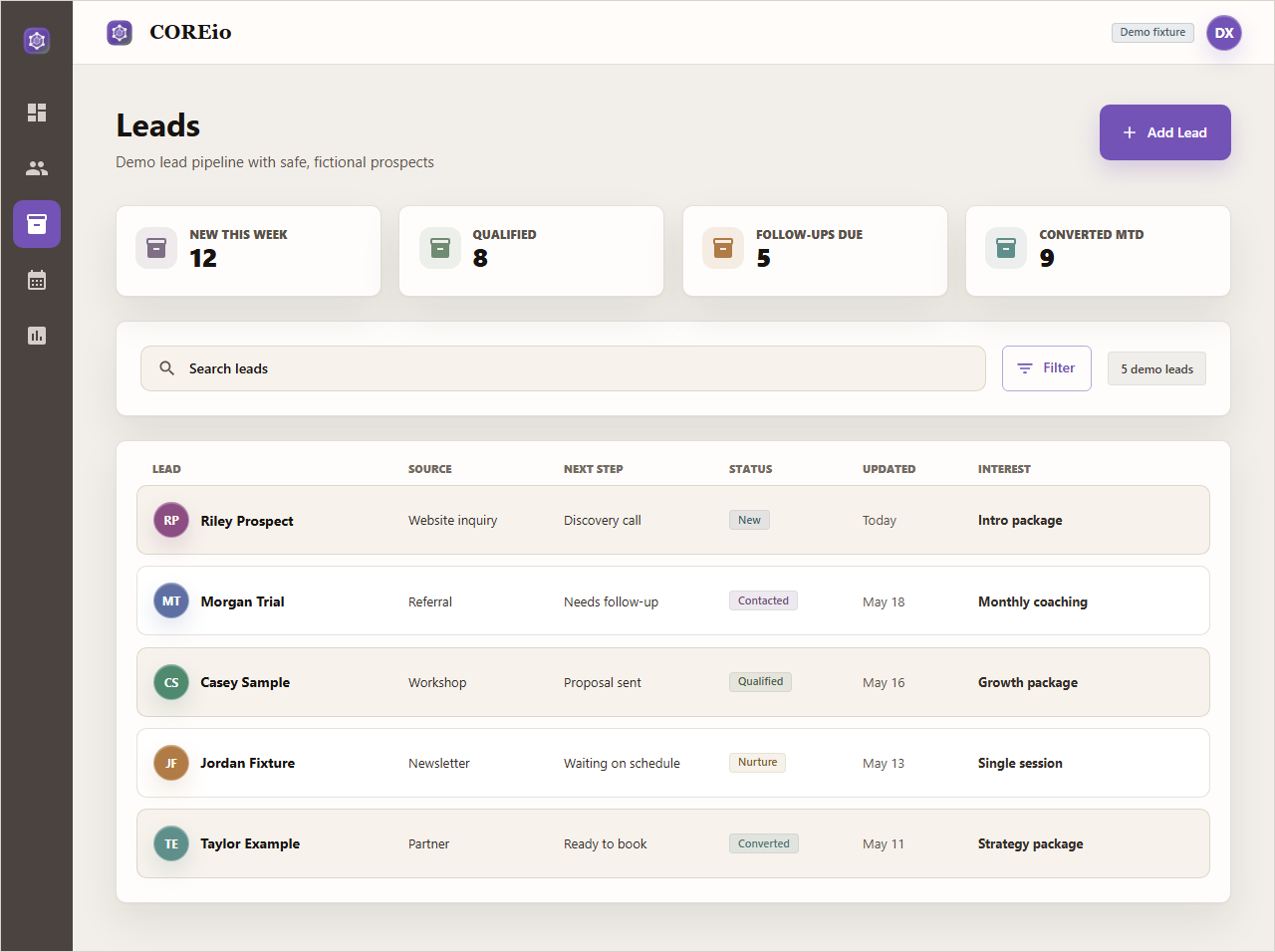
Task: Click the Qualified card icon
Action: [x=440, y=249]
